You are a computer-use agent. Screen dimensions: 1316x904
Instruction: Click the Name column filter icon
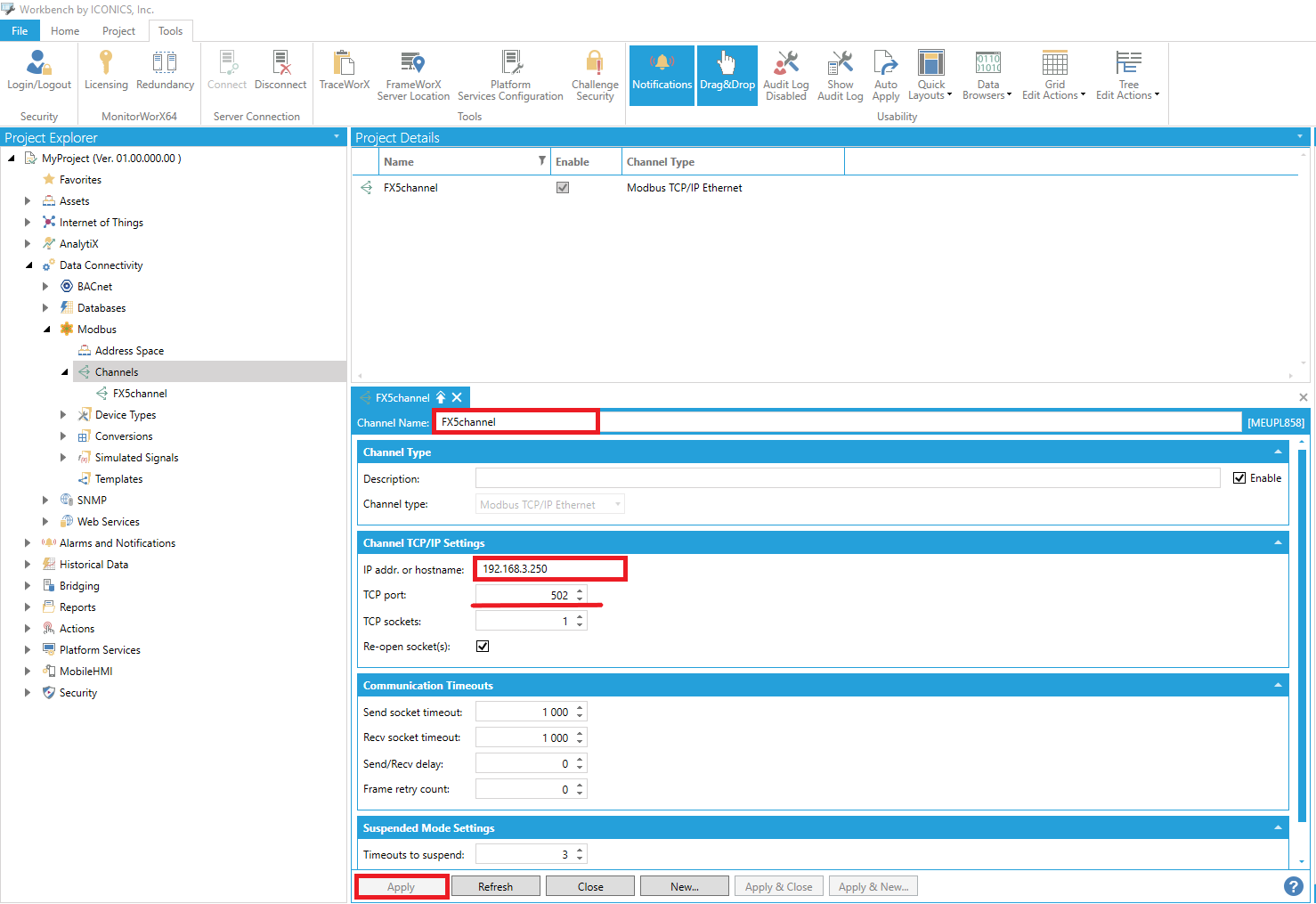tap(541, 161)
